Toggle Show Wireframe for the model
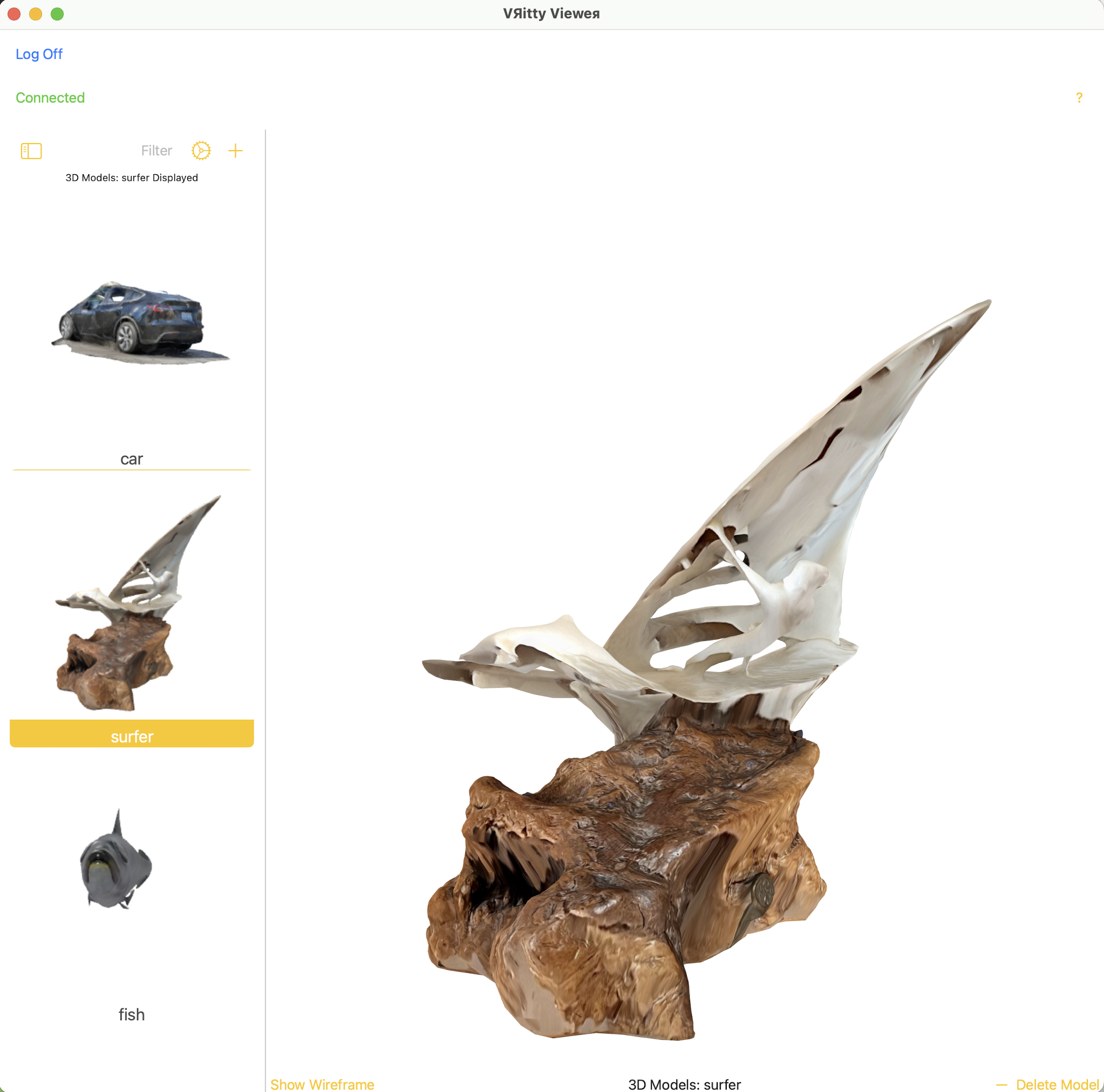The width and height of the screenshot is (1104, 1092). 322,1084
